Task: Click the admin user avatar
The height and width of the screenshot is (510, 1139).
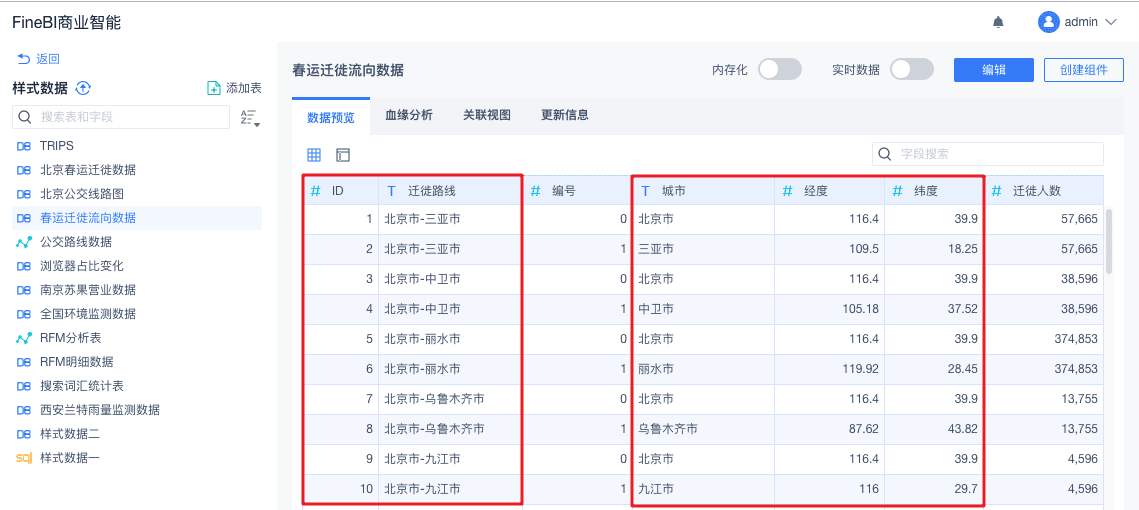Action: click(1048, 22)
